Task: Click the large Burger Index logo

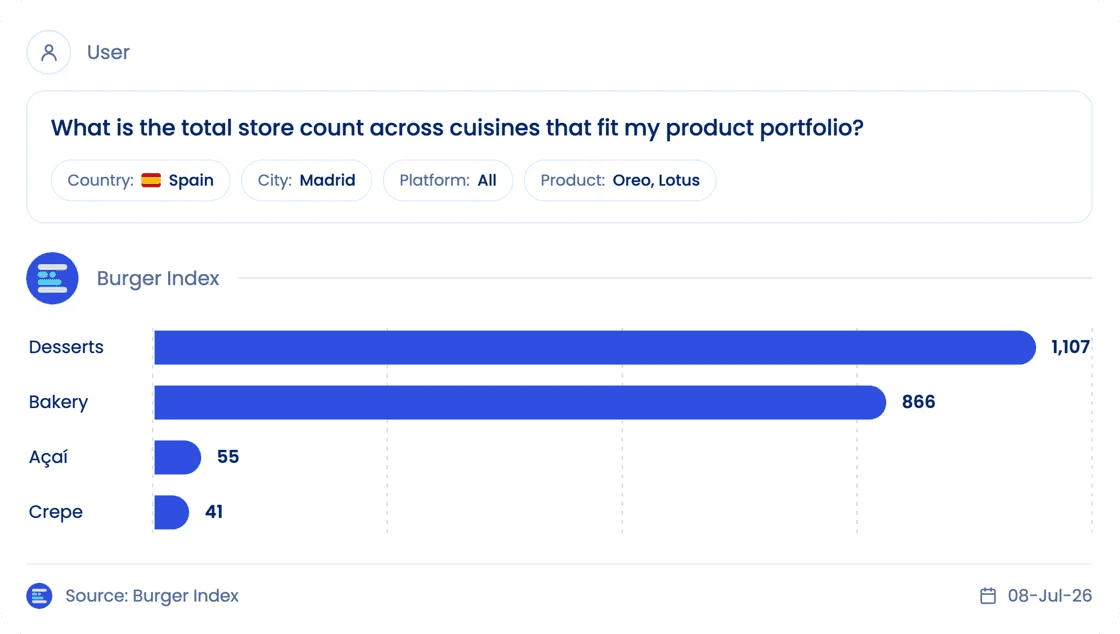Action: click(52, 278)
